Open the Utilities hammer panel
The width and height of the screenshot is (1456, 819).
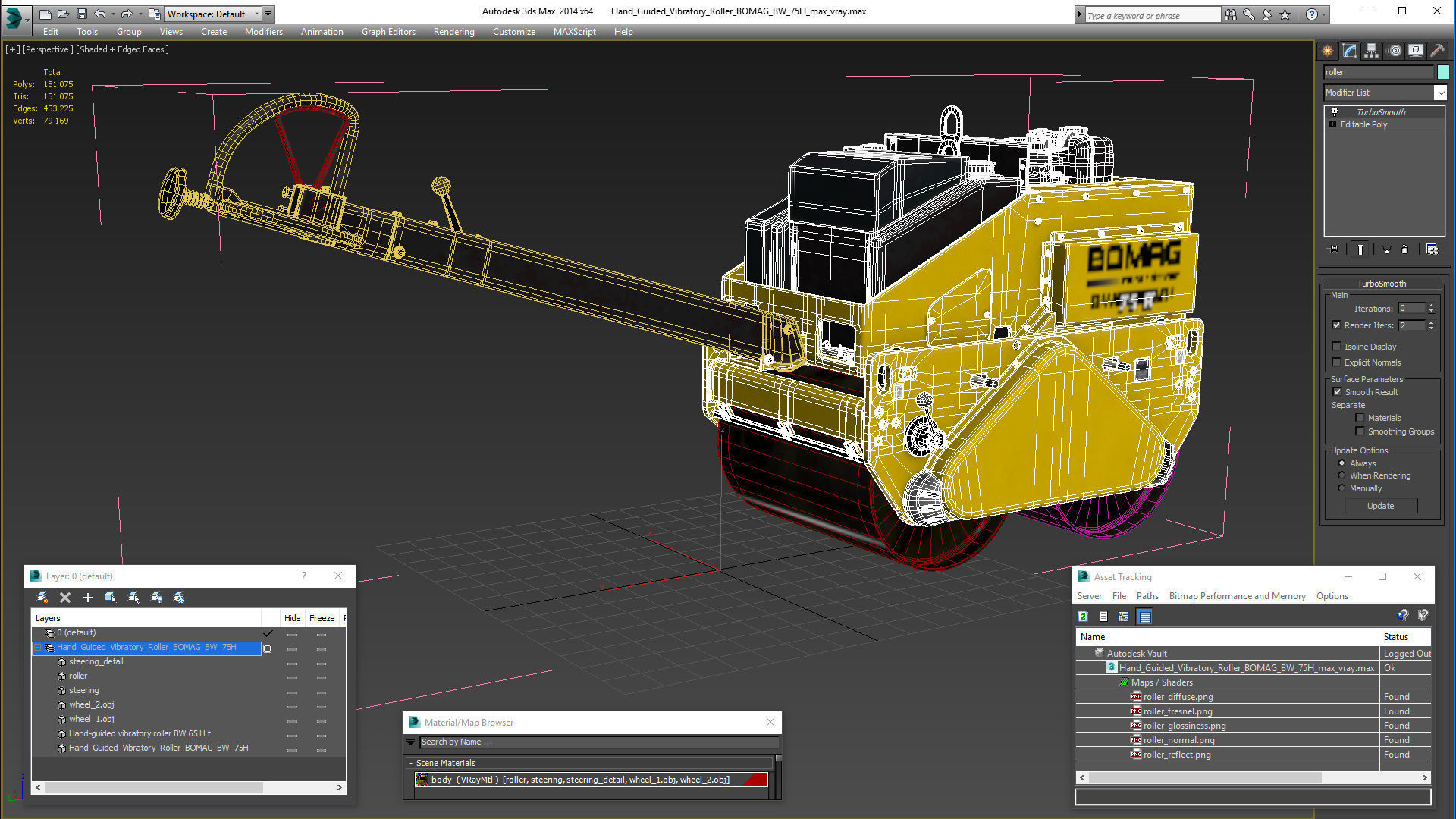click(x=1437, y=51)
